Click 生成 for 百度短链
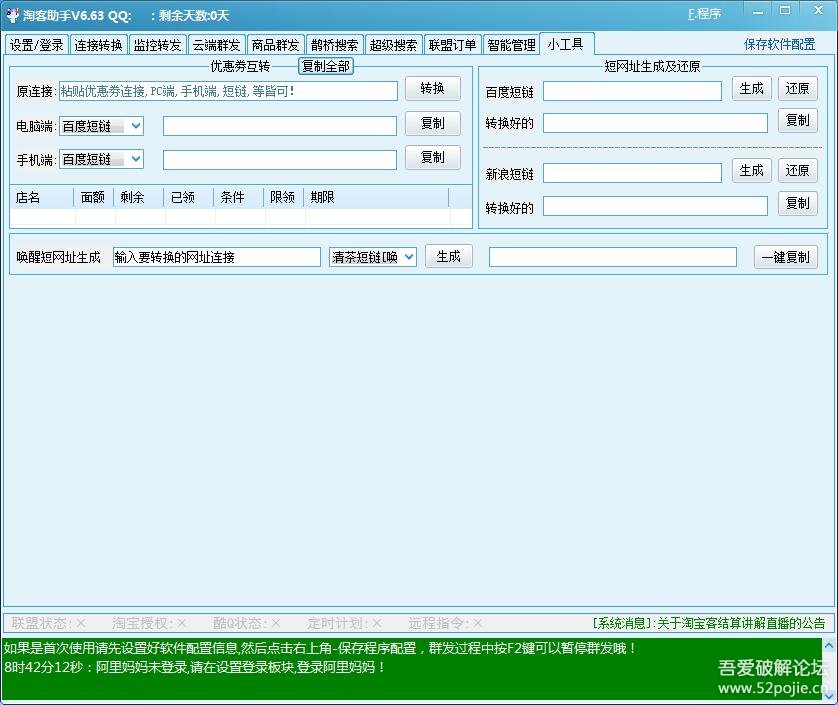Screen dimensions: 838x705 [751, 89]
